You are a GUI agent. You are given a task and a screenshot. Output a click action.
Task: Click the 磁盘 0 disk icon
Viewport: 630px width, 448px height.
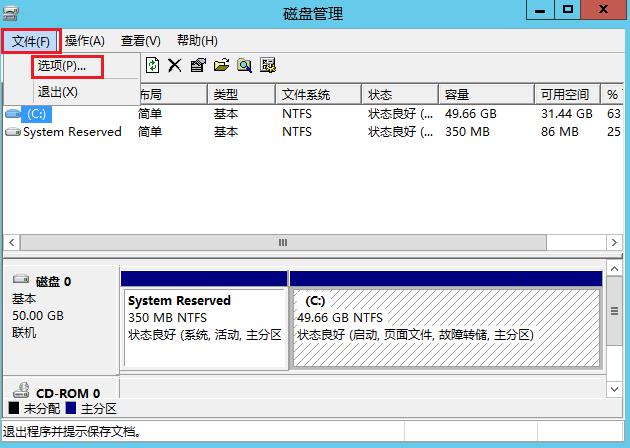point(21,279)
